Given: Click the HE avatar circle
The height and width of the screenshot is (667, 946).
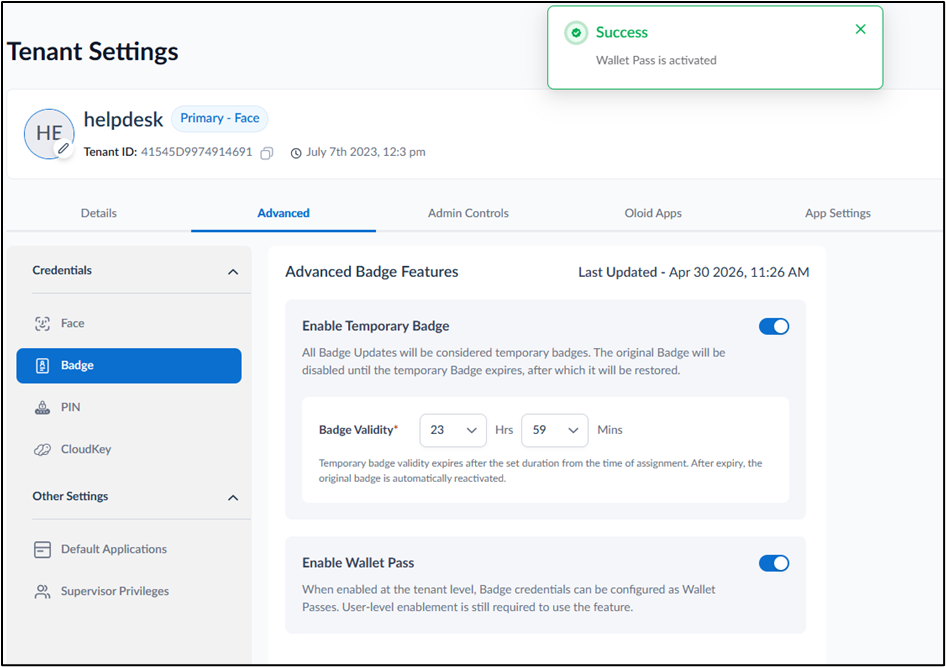Looking at the screenshot, I should pyautogui.click(x=49, y=134).
